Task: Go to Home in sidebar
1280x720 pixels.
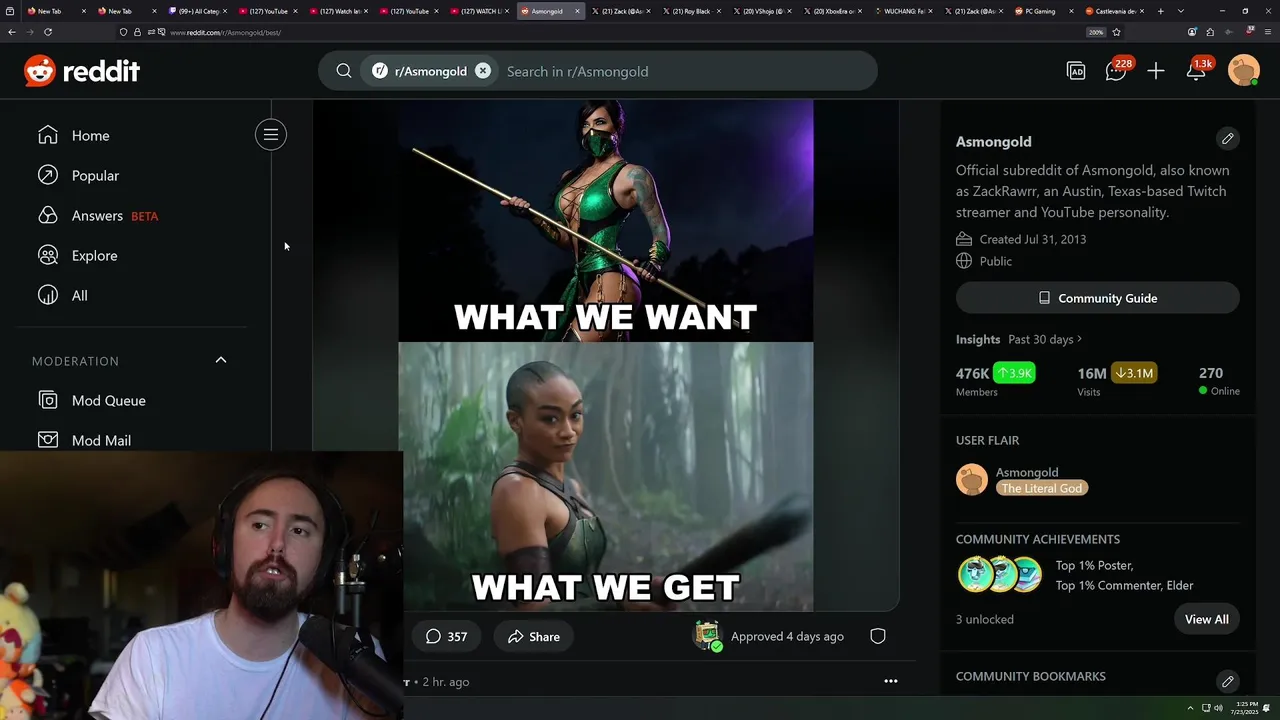Action: click(x=90, y=135)
